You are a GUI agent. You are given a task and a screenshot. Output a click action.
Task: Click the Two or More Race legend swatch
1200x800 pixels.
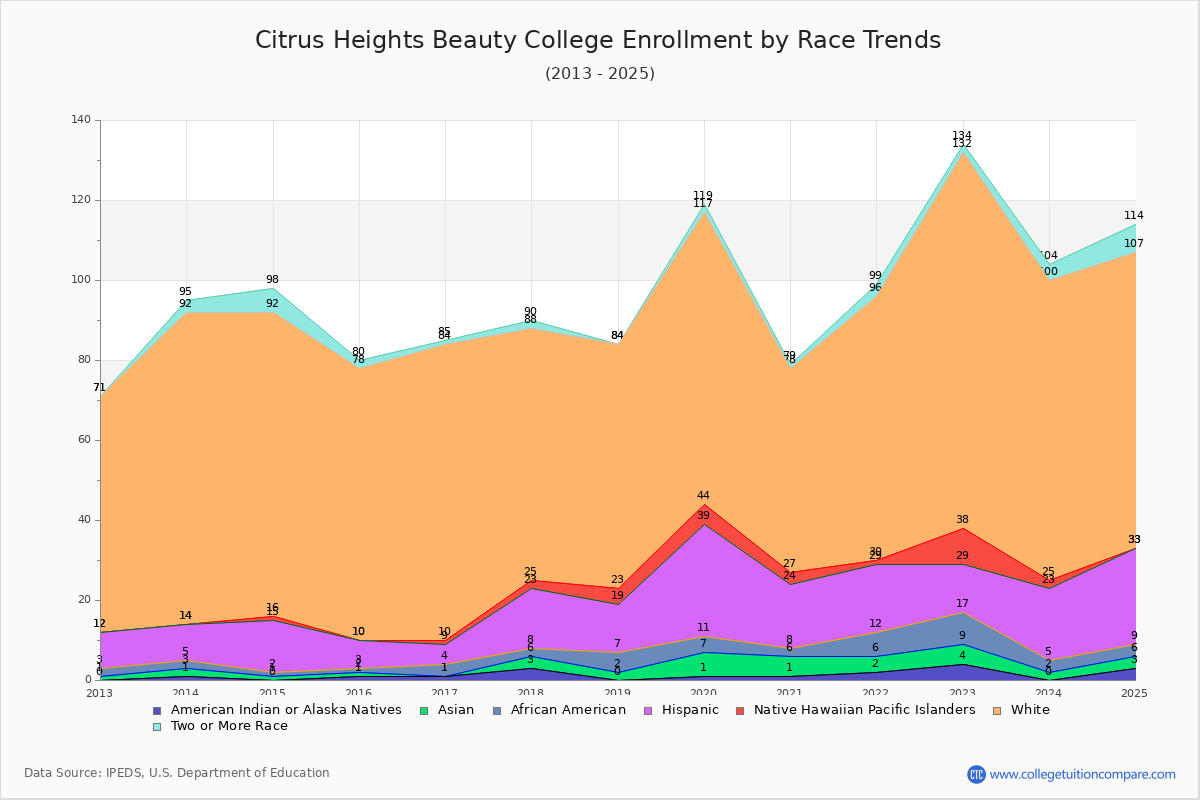pos(157,726)
